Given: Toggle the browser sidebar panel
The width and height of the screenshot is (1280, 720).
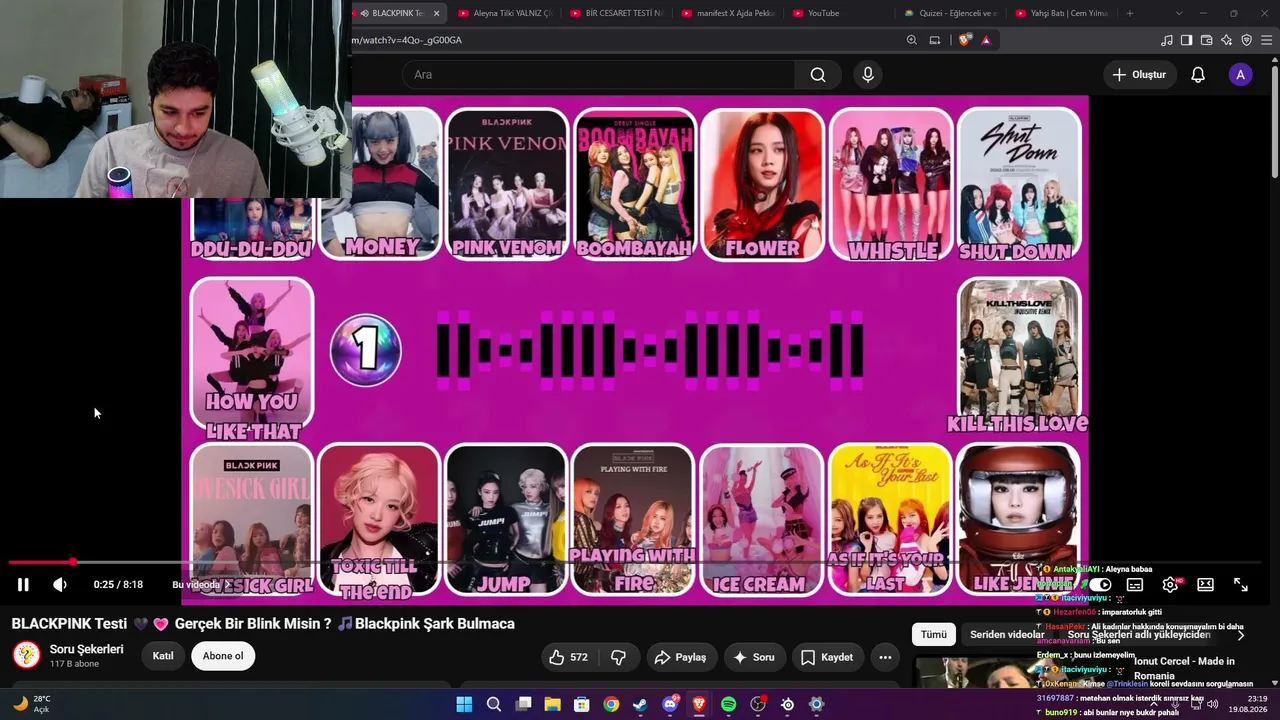Looking at the screenshot, I should (x=1186, y=40).
